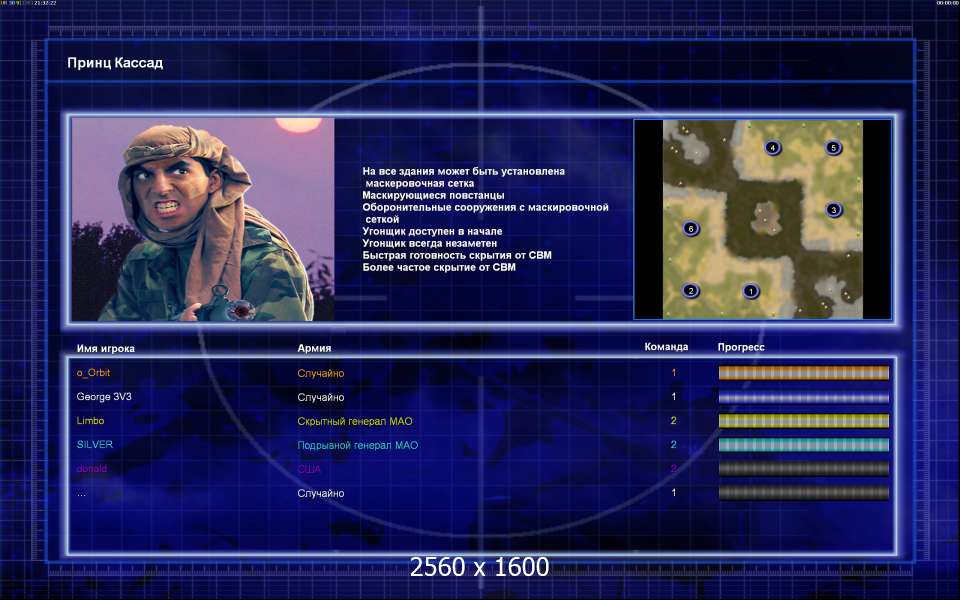Click 'Подрывной генерал МАО' army text
This screenshot has height=600, width=960.
358,445
